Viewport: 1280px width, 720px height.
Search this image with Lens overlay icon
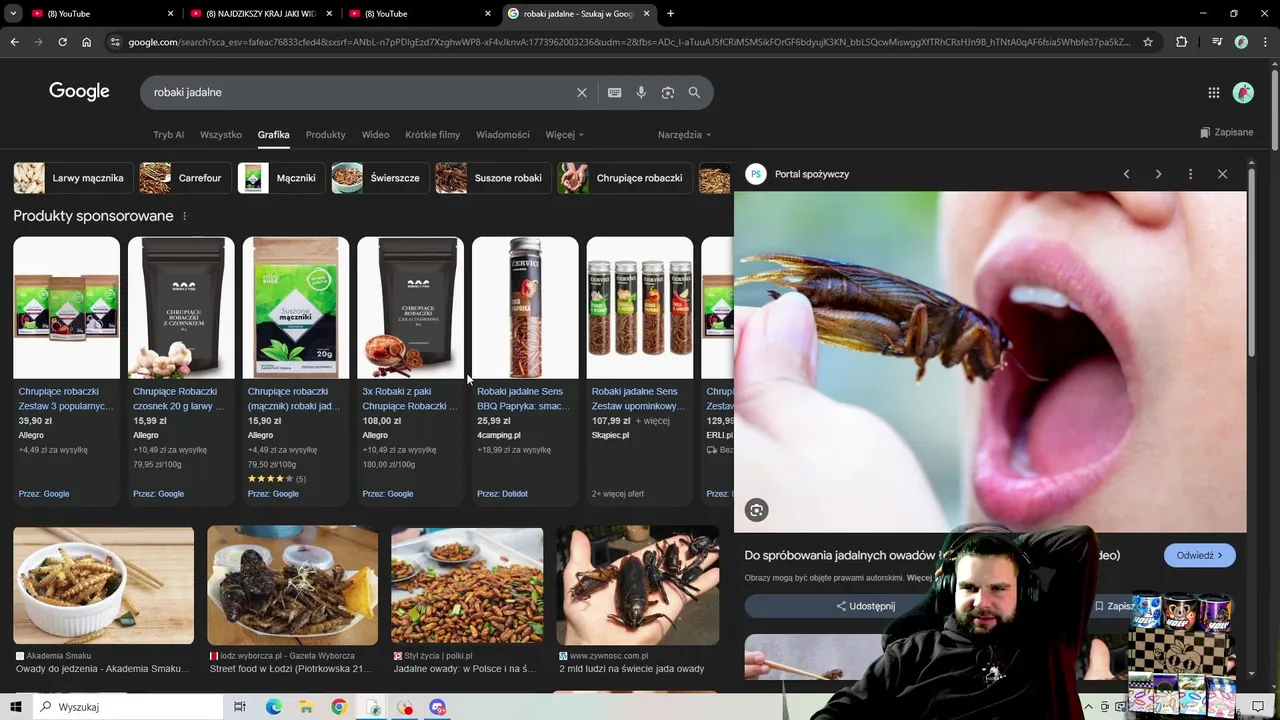[x=757, y=510]
